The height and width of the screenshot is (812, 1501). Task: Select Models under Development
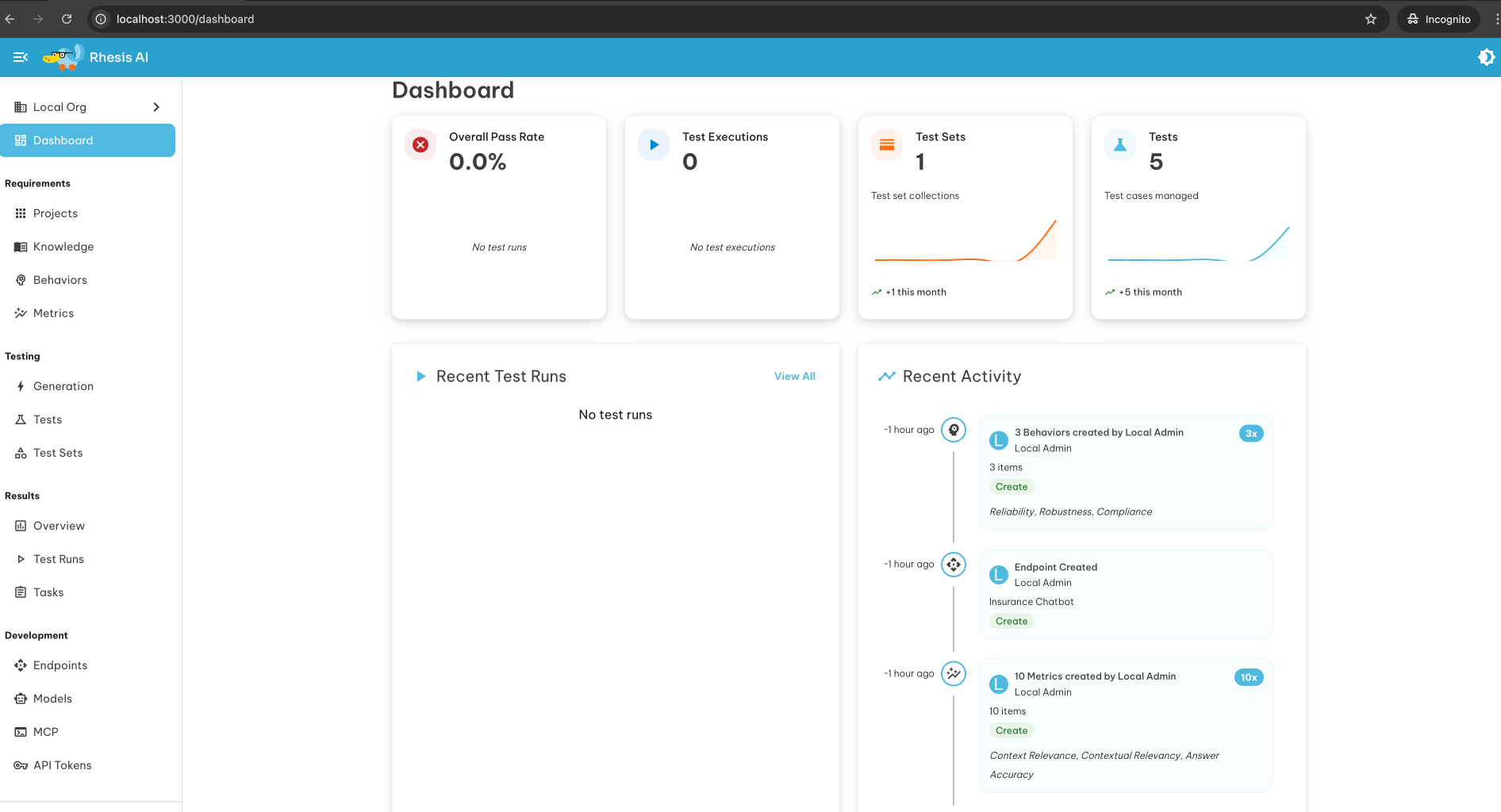pyautogui.click(x=53, y=698)
